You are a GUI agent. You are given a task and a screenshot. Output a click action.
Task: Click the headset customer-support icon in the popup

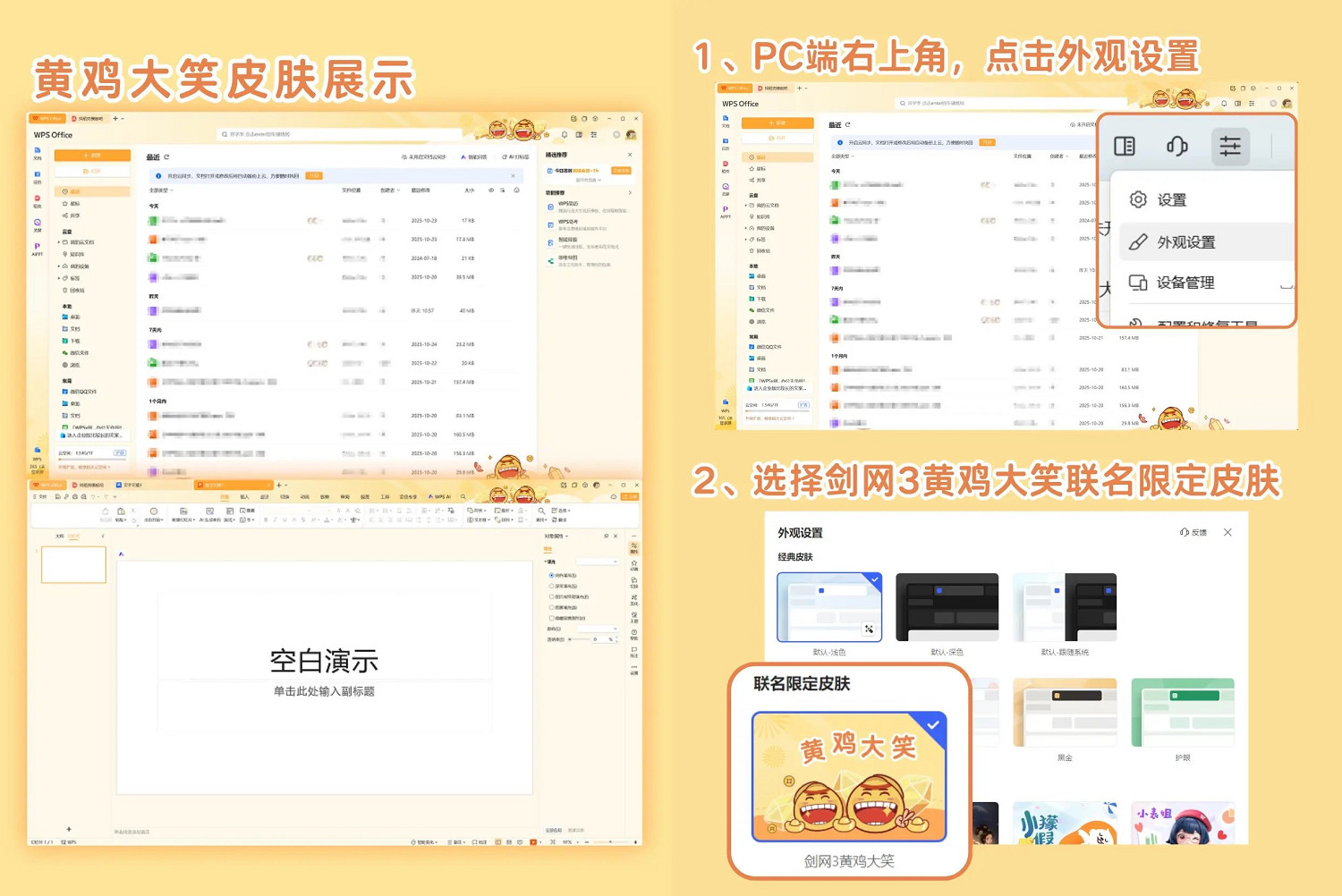point(1176,146)
